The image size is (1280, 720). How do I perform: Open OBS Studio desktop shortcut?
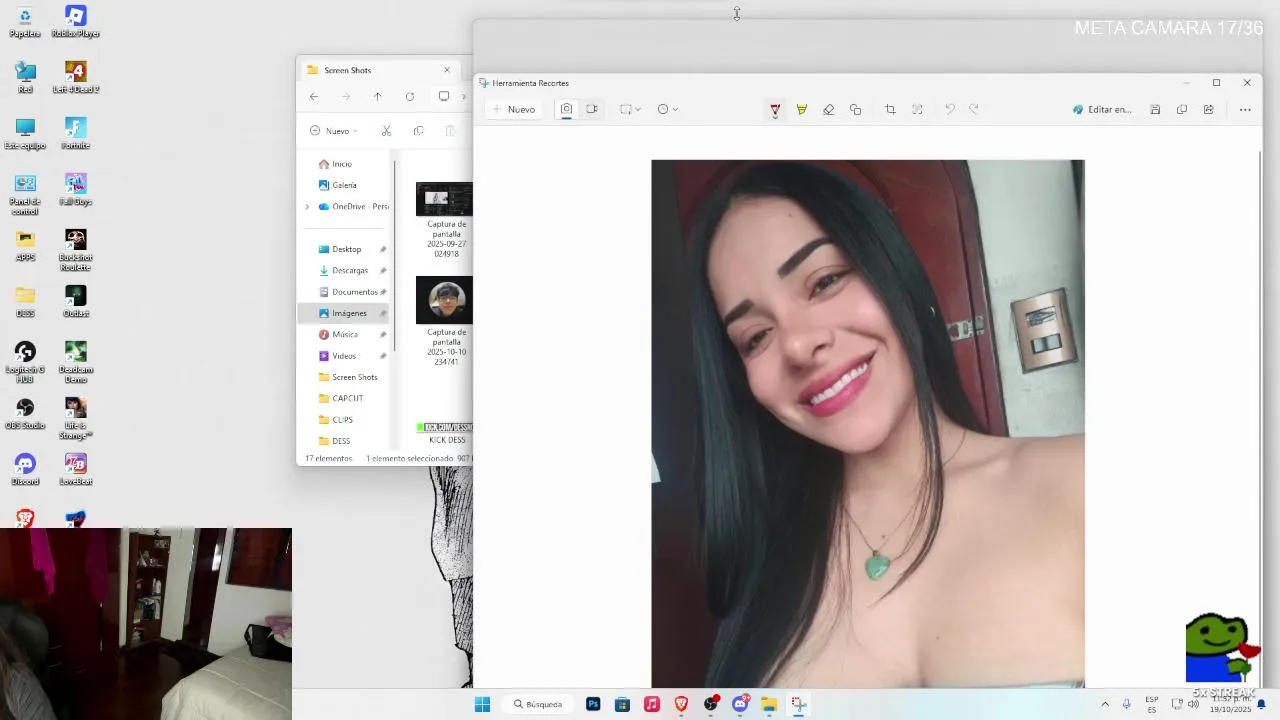point(25,414)
